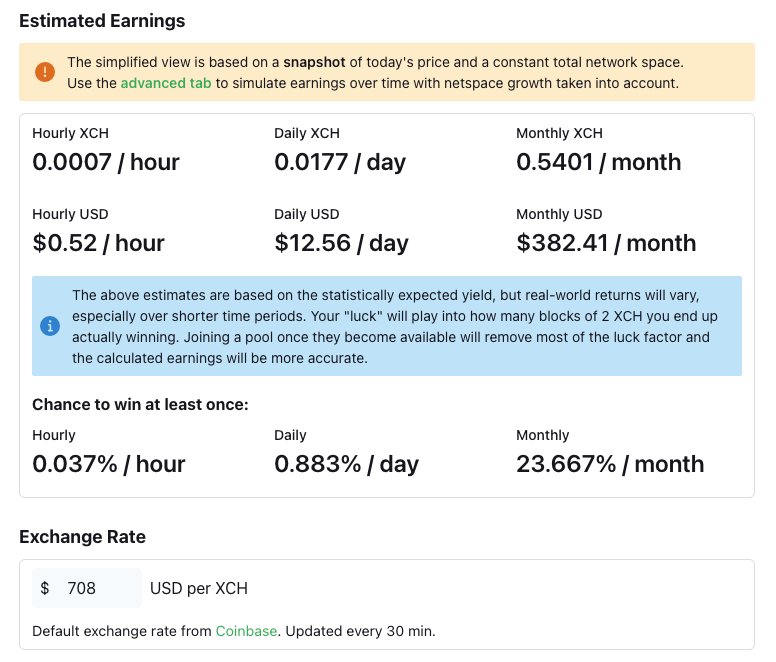Focus the exchange rate input showing 708
Viewport: 776px width, 662px height.
100,588
